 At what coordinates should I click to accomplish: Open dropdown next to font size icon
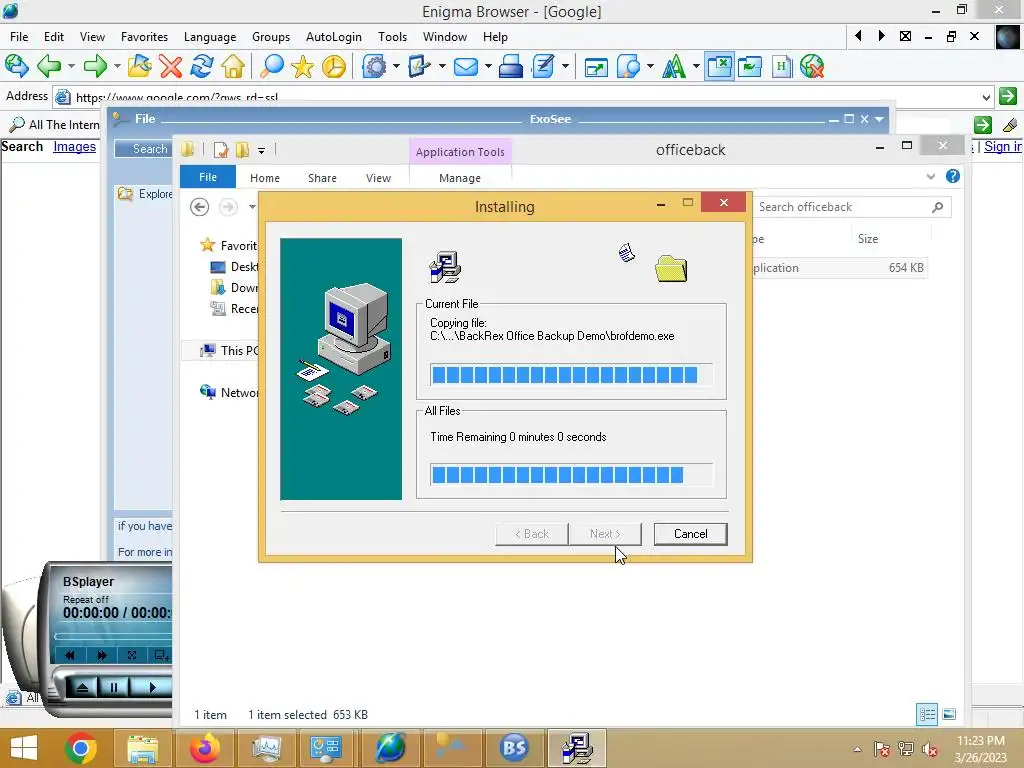coord(696,67)
